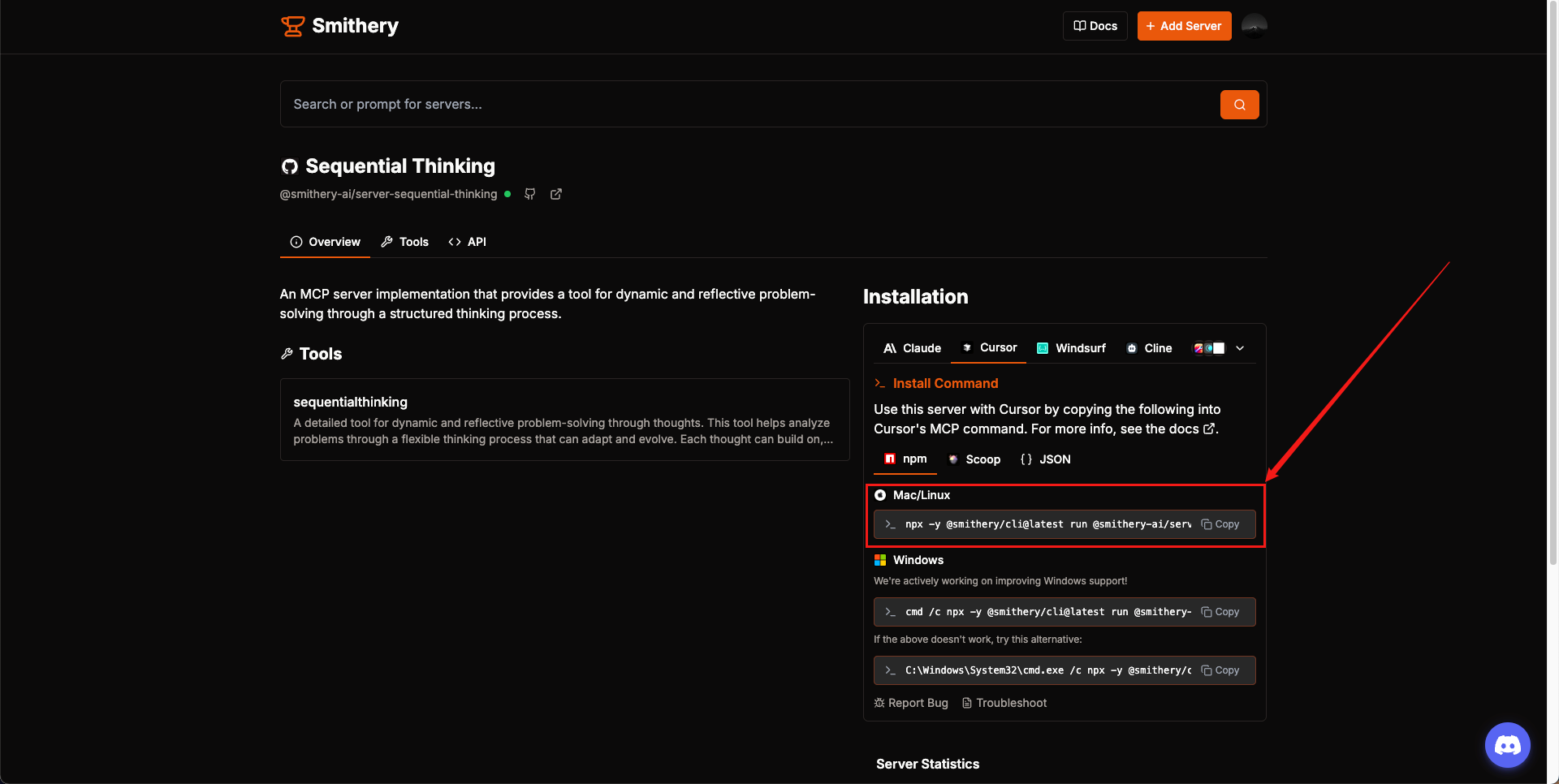
Task: Click the npx -y @smithery/cli@latest command text
Action: [1047, 524]
